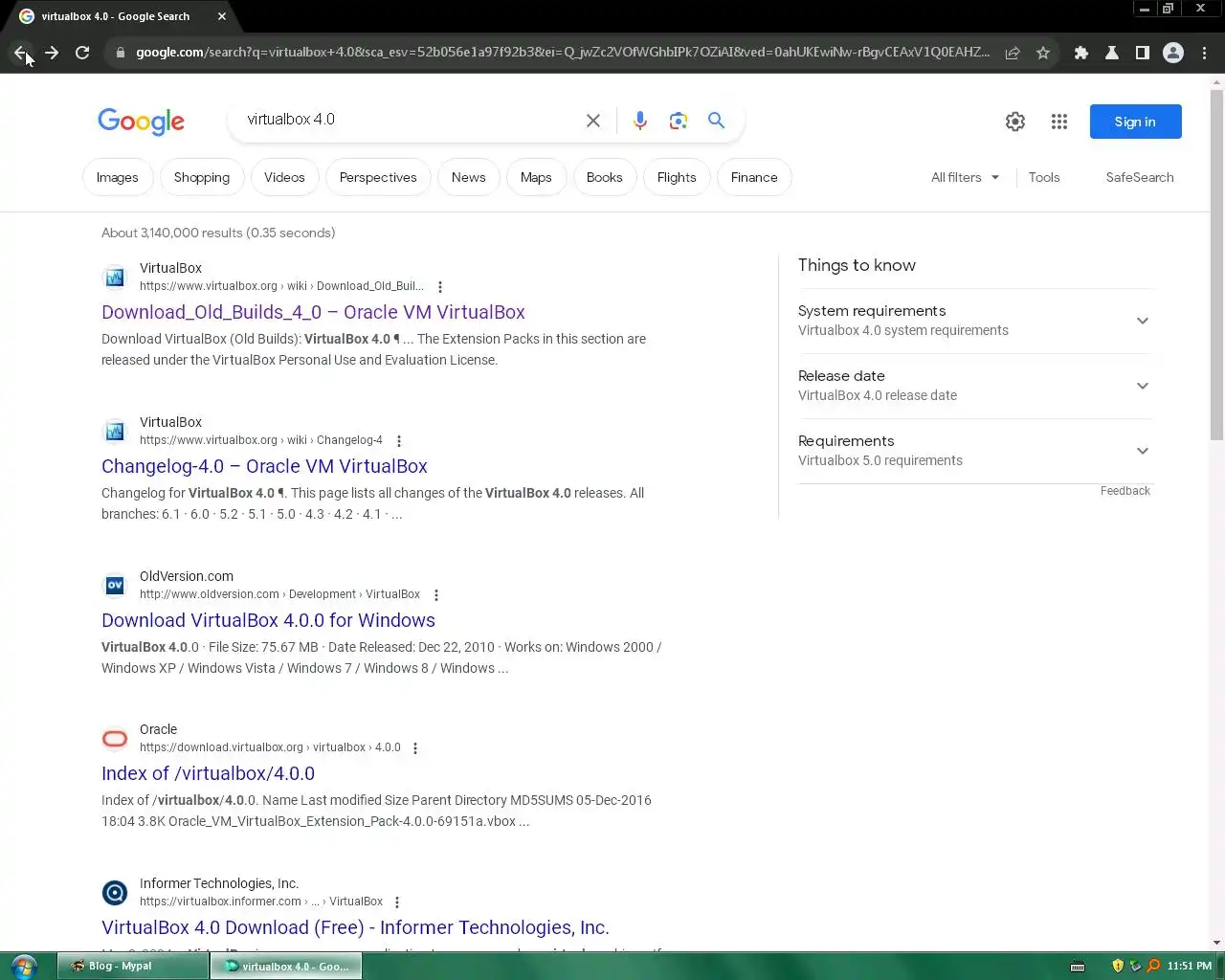
Task: Reload the page
Action: point(82,53)
